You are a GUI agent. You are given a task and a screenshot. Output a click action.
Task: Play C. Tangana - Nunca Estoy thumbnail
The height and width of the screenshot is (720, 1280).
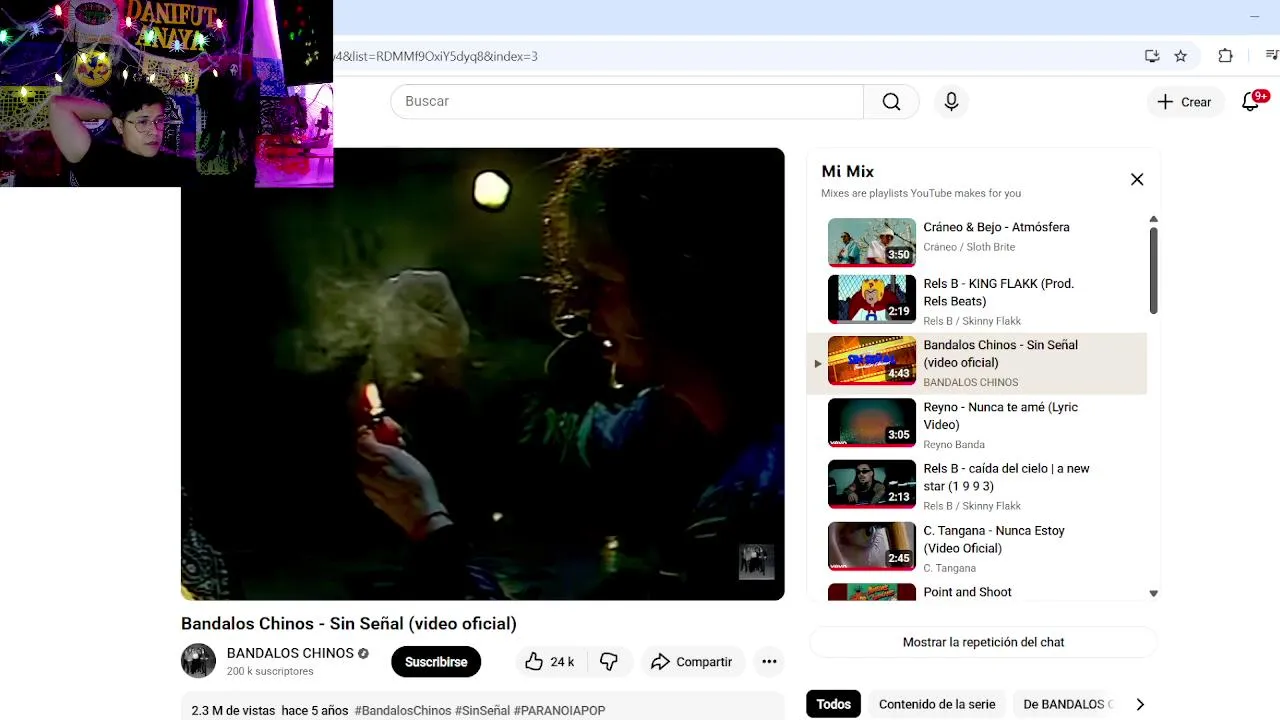[x=872, y=546]
